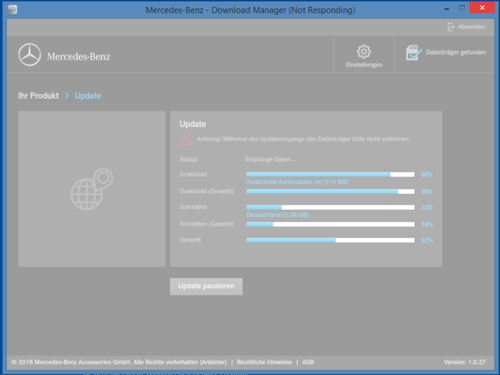Click the Gesamt row label
Image resolution: width=500 pixels, height=375 pixels.
[190, 240]
